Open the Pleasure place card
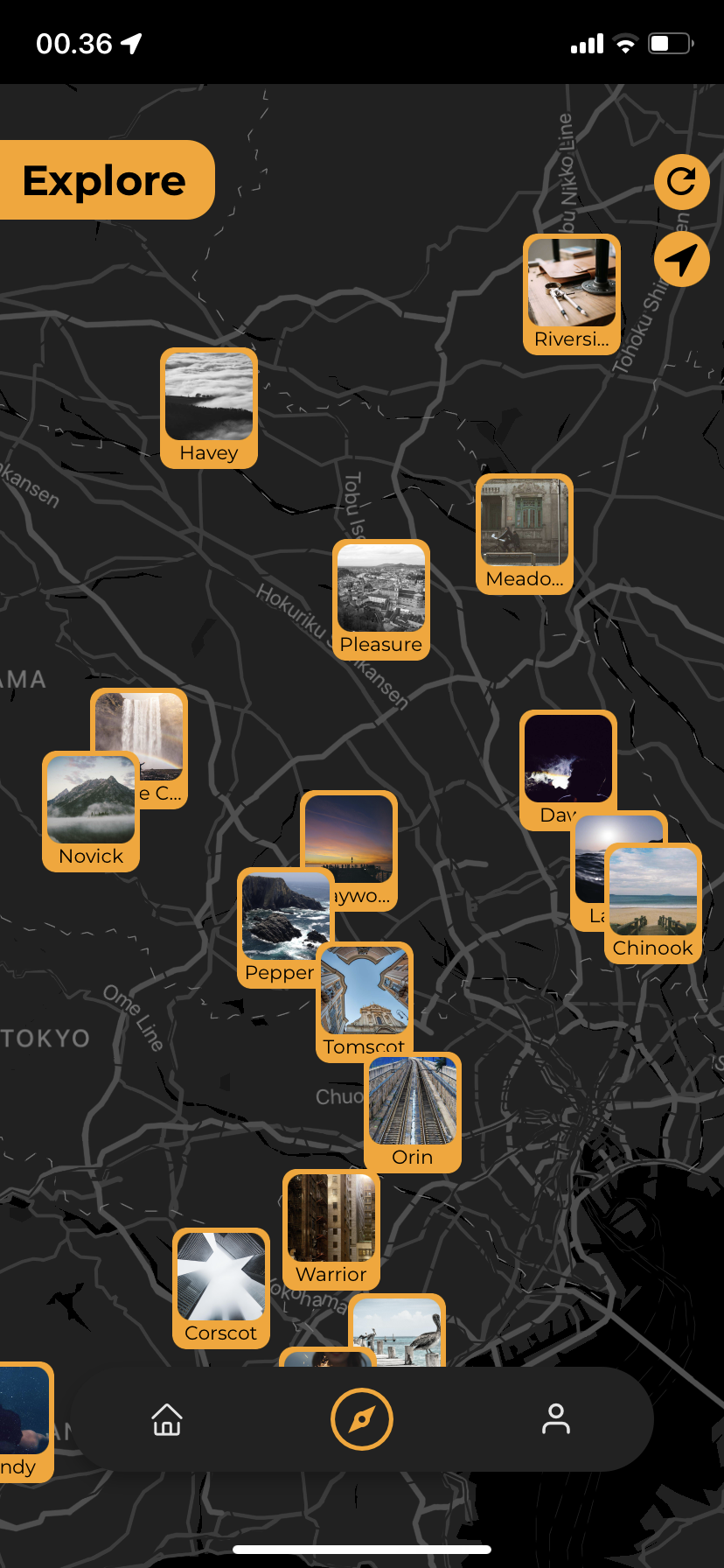 [381, 599]
